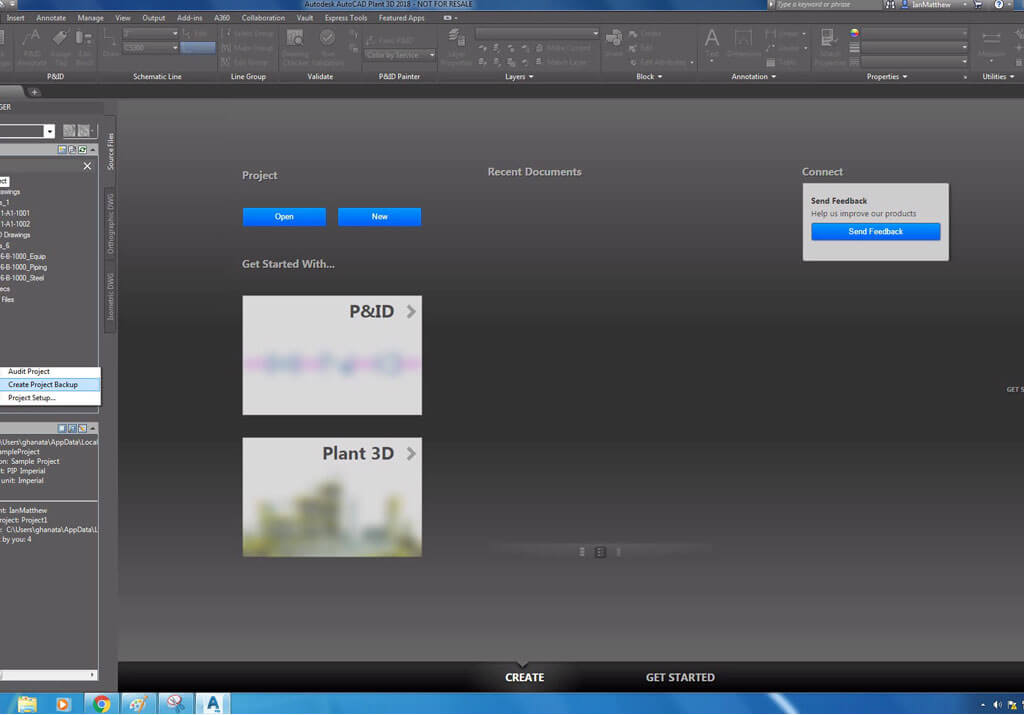Switch to the CREATE page at bottom
Screen dimensions: 1024x715
[x=524, y=678]
